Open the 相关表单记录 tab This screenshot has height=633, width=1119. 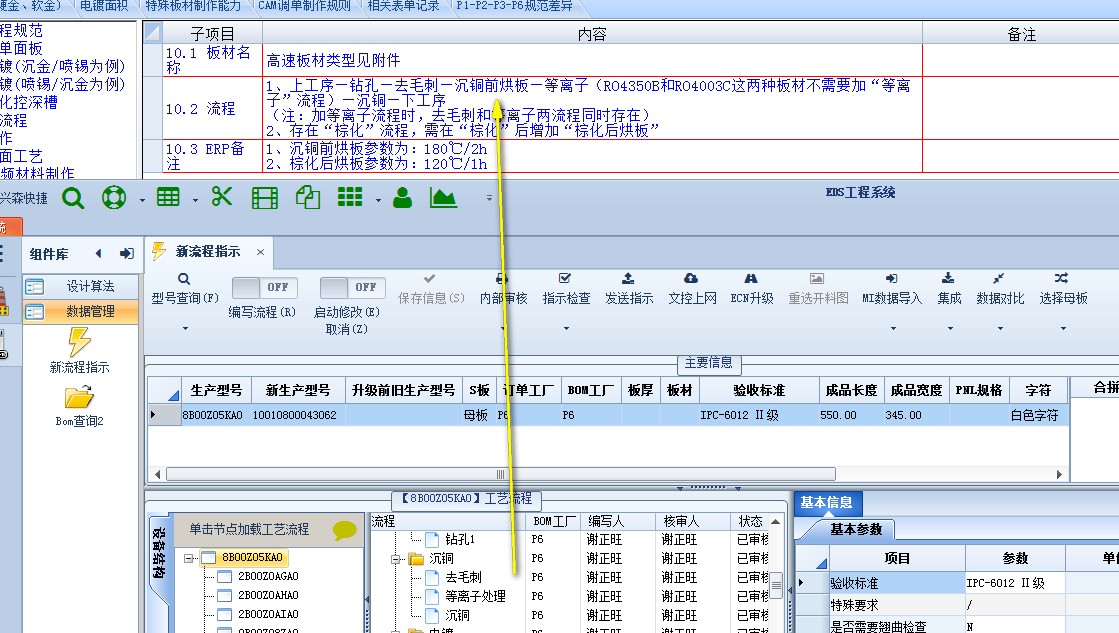[x=403, y=6]
